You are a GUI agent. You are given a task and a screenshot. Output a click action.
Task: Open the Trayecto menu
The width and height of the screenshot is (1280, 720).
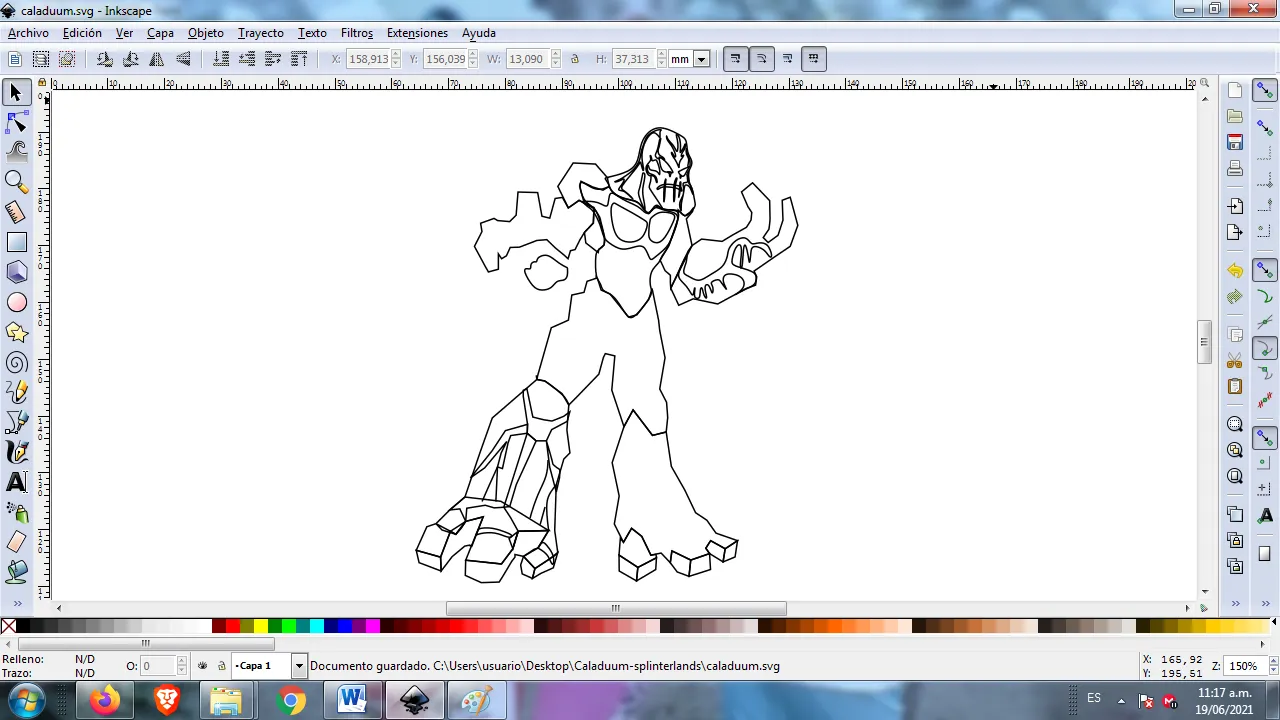261,33
